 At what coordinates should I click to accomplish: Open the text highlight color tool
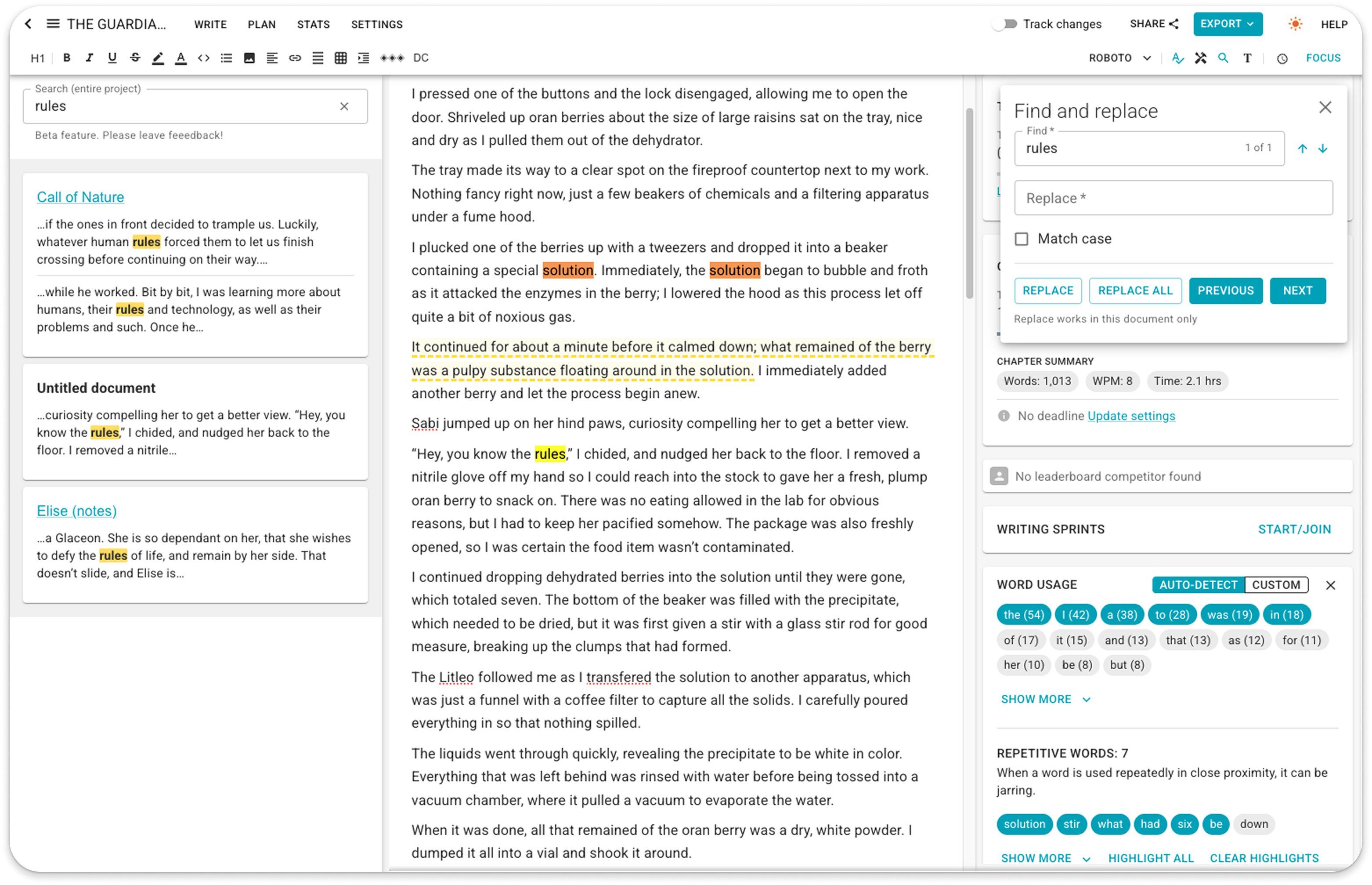point(159,58)
